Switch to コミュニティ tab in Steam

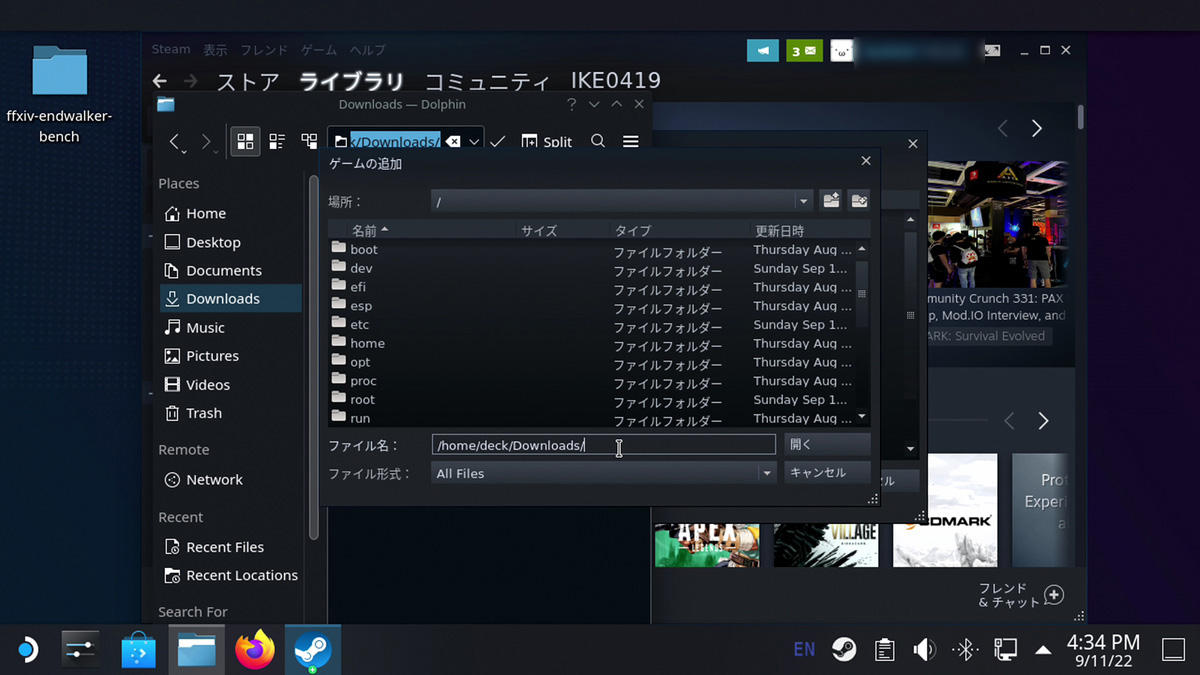tap(487, 81)
